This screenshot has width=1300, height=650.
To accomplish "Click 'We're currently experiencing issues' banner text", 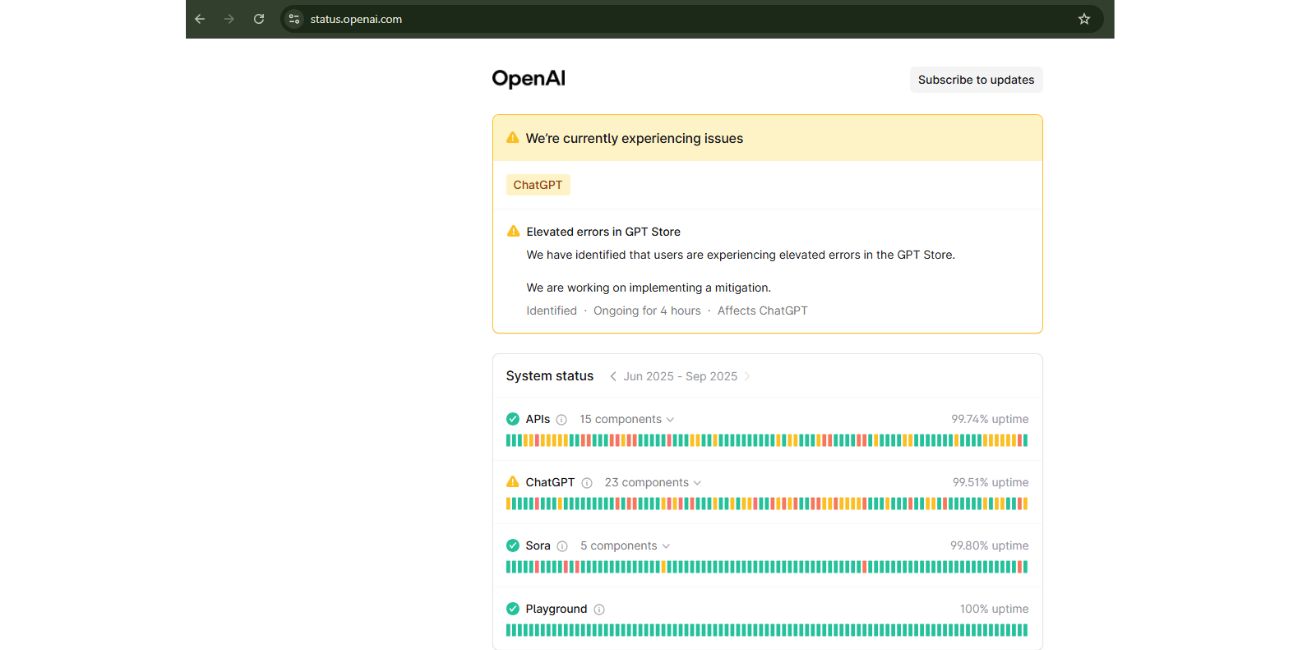I will [x=634, y=139].
